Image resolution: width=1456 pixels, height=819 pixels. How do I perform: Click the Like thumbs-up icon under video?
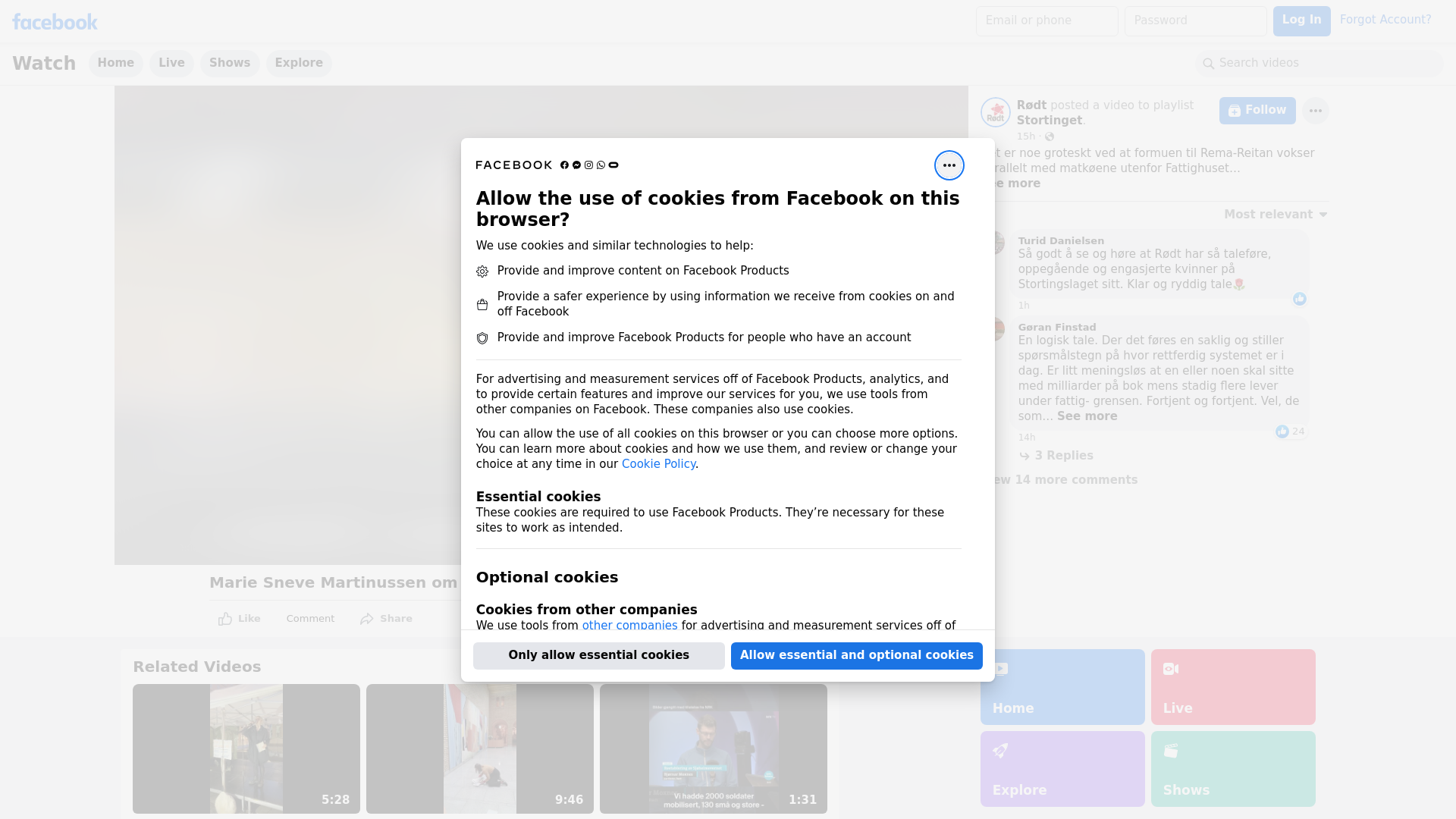point(225,619)
